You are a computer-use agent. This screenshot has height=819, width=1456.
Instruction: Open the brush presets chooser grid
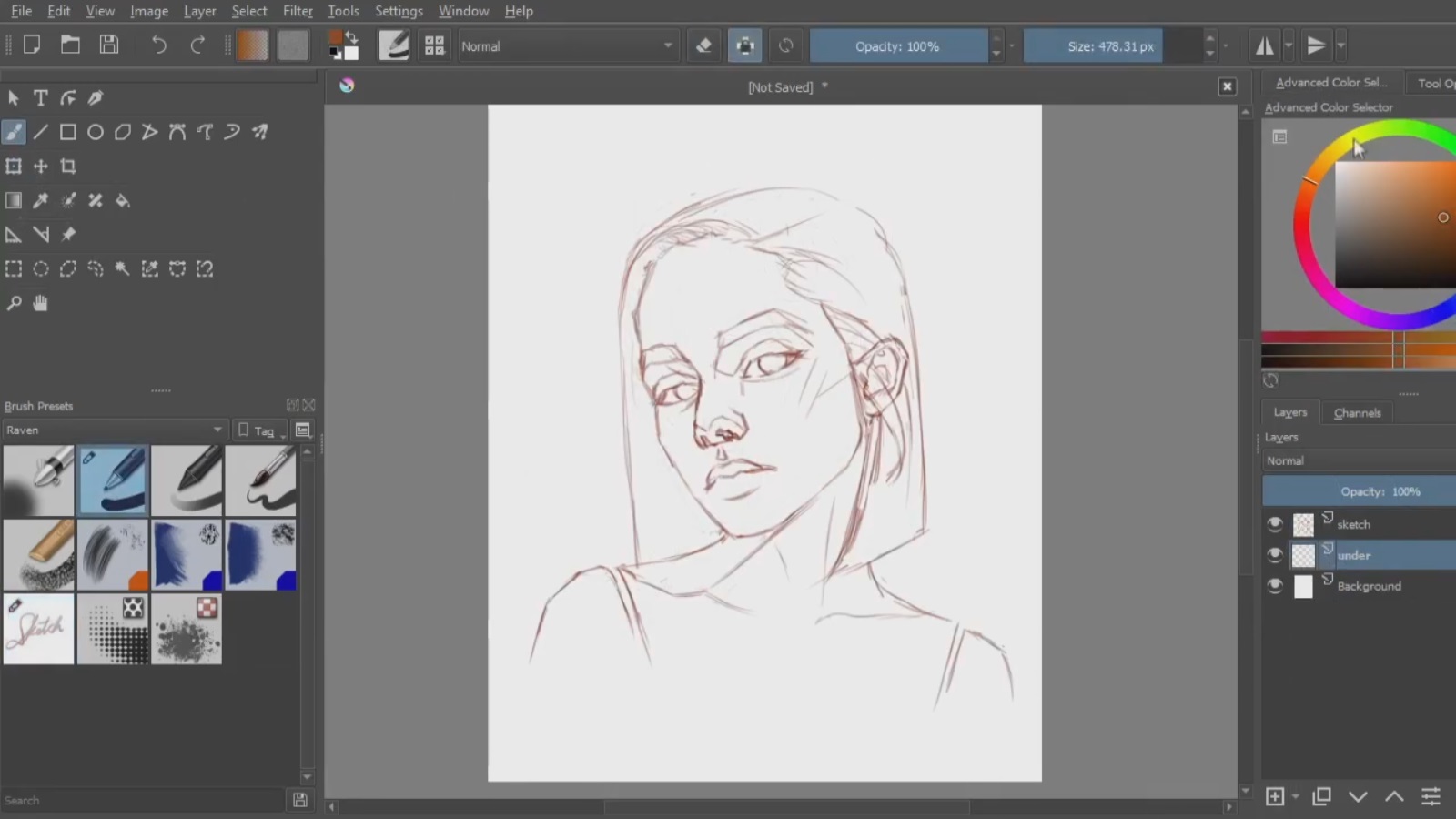(434, 45)
